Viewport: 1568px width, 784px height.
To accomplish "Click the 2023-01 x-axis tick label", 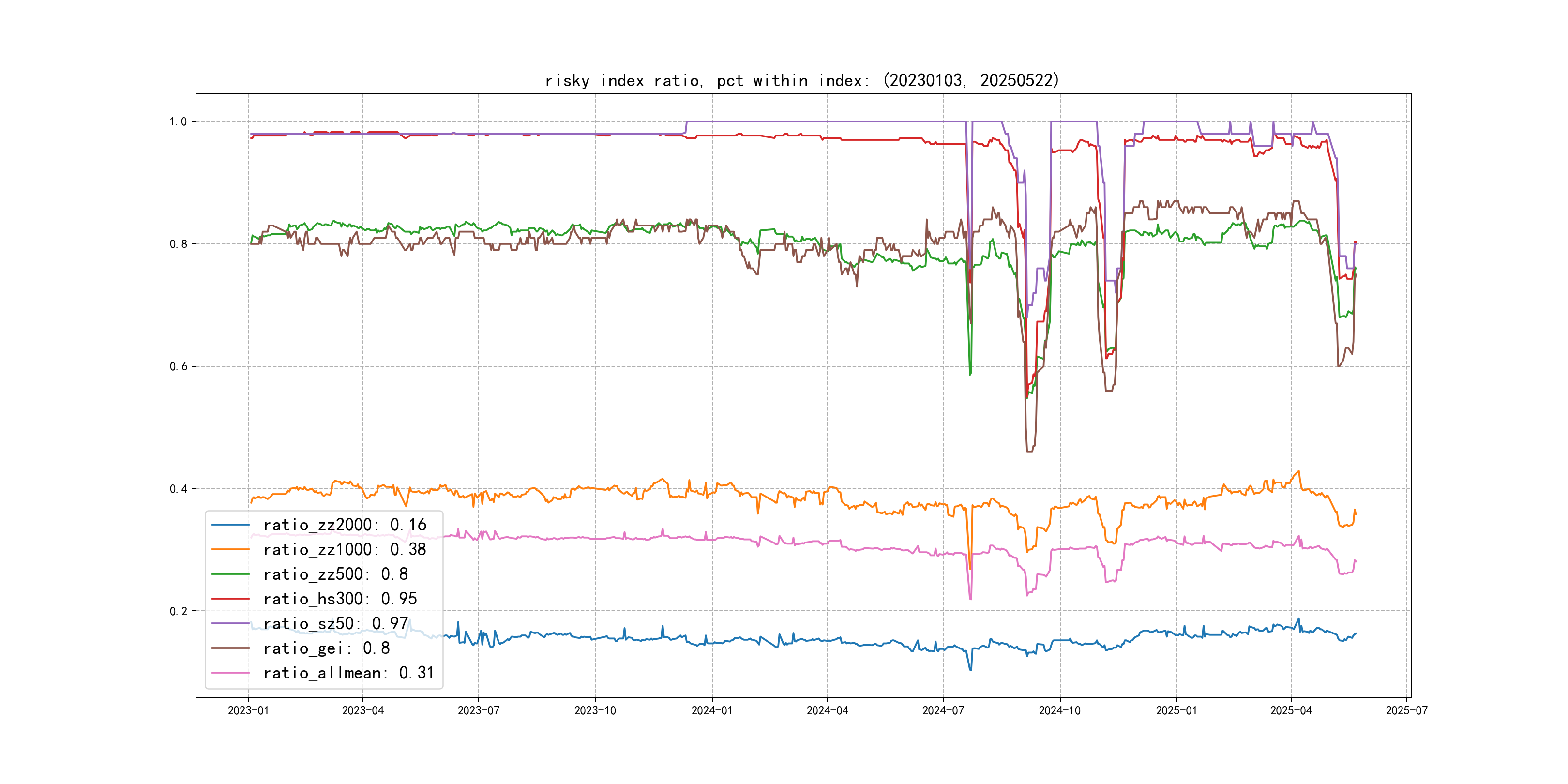I will point(248,710).
